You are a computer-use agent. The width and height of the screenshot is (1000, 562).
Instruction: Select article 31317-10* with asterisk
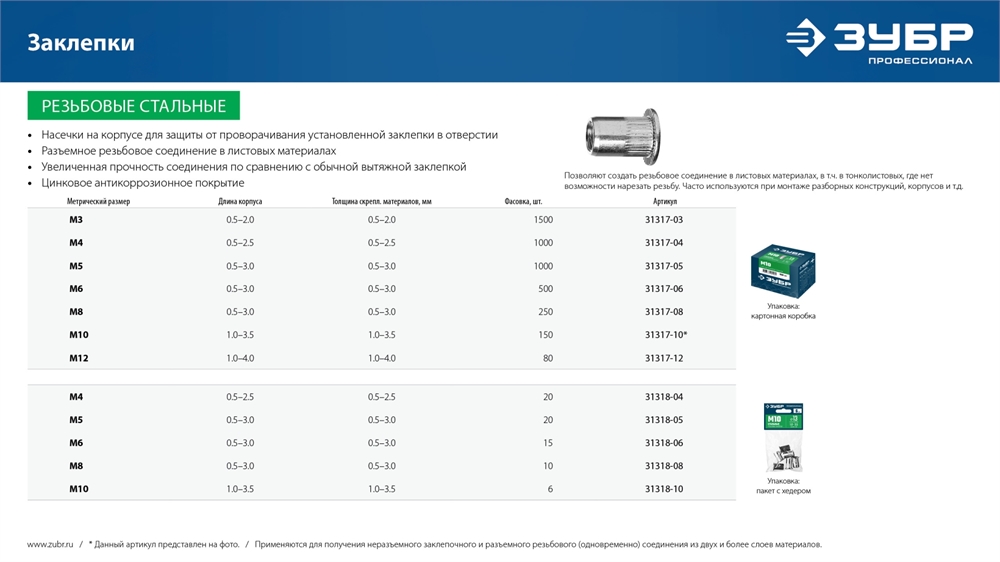click(665, 334)
